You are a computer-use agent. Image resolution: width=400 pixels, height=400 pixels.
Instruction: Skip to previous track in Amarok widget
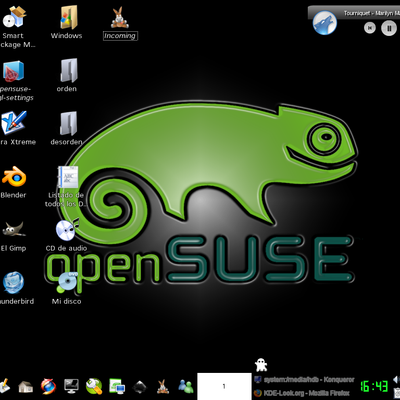pyautogui.click(x=369, y=28)
